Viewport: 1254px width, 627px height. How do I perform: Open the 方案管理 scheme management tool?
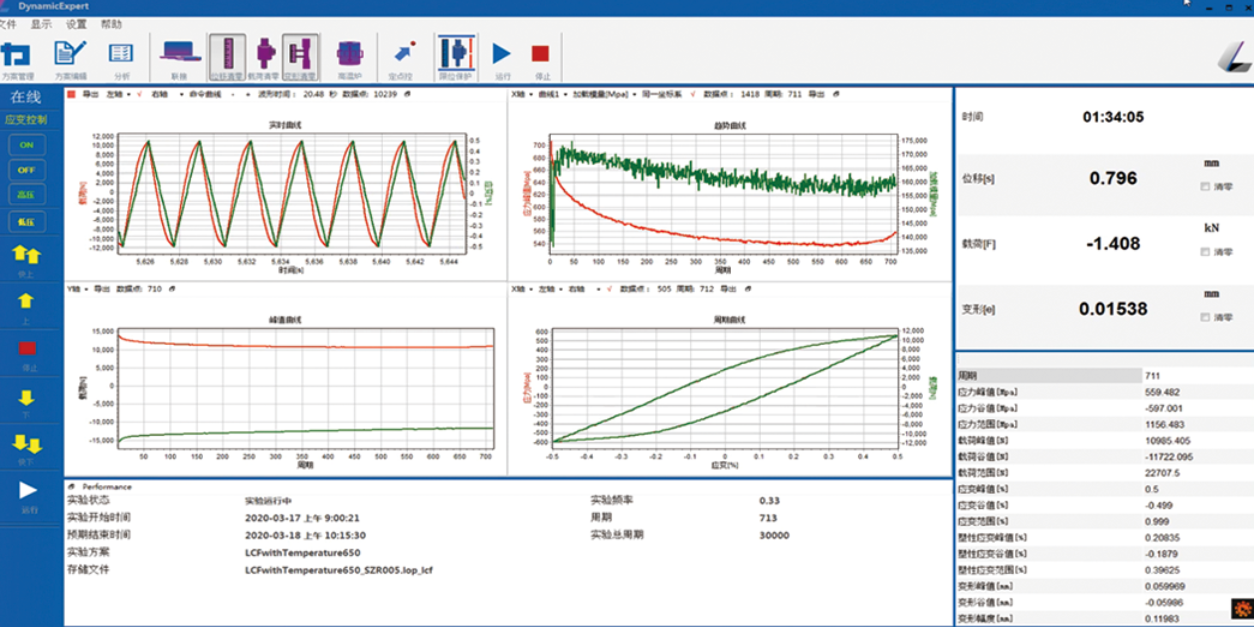click(x=17, y=56)
